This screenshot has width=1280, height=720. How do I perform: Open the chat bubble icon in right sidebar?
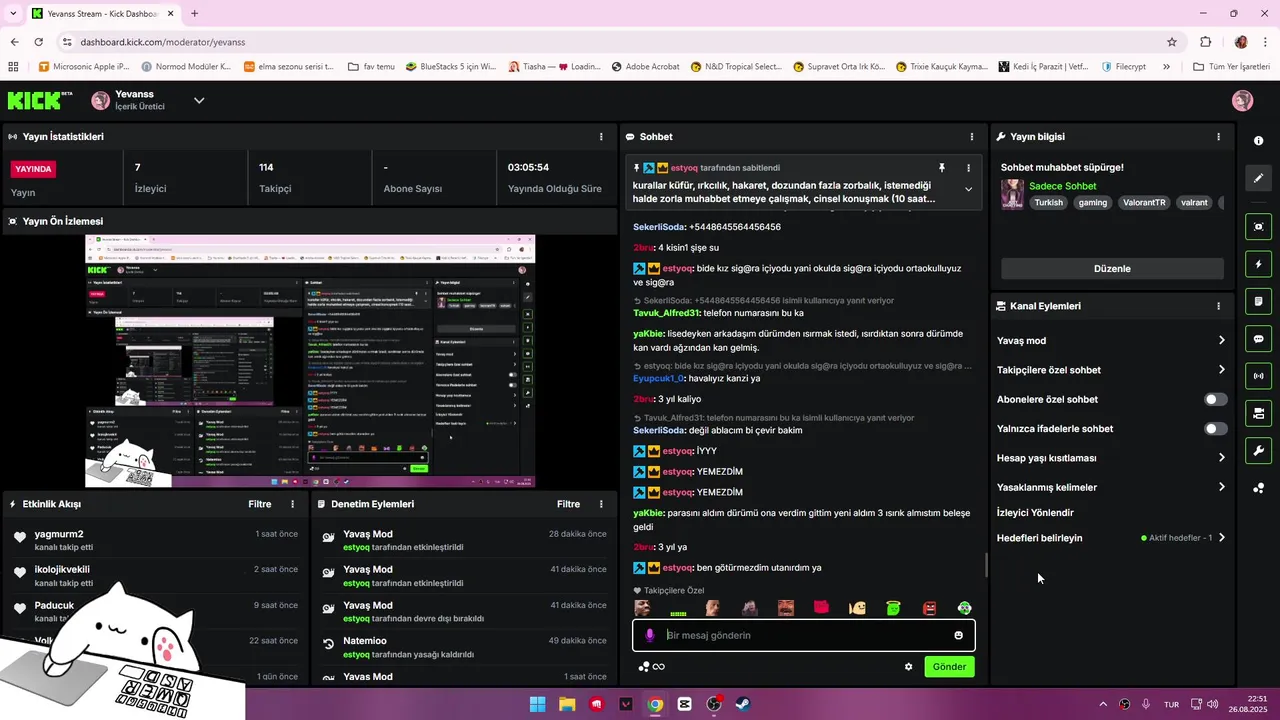coord(1258,339)
